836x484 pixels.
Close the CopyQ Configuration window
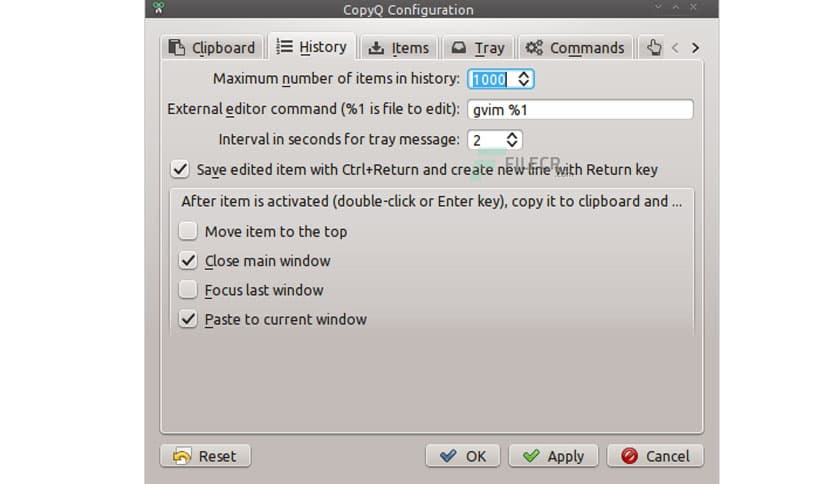(x=693, y=7)
